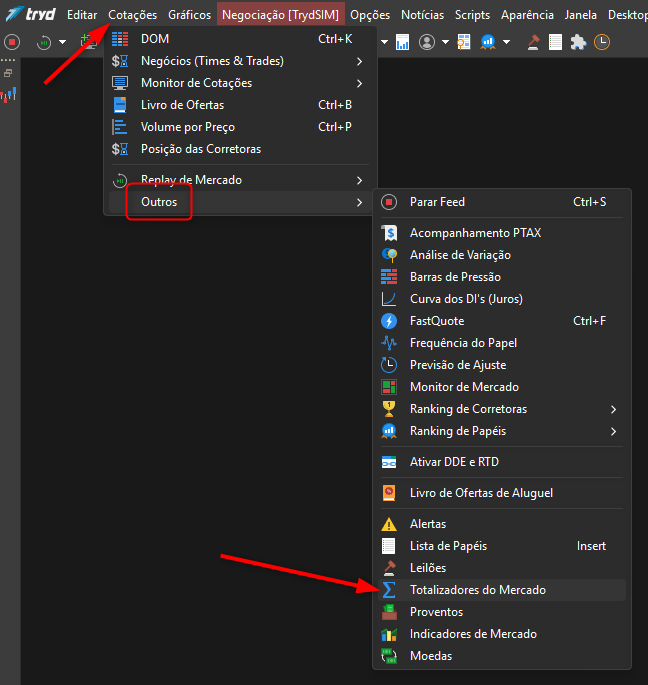This screenshot has height=685, width=648.
Task: Click the paper list toolbar icon
Action: pos(555,42)
